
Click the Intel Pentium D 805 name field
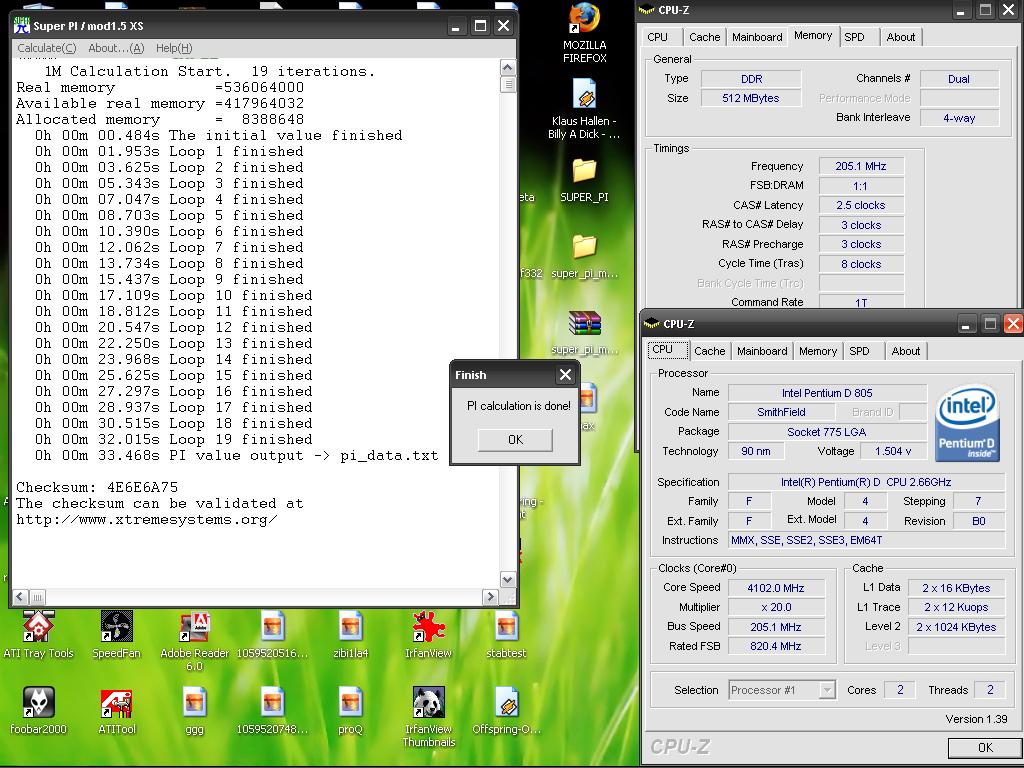[x=827, y=393]
